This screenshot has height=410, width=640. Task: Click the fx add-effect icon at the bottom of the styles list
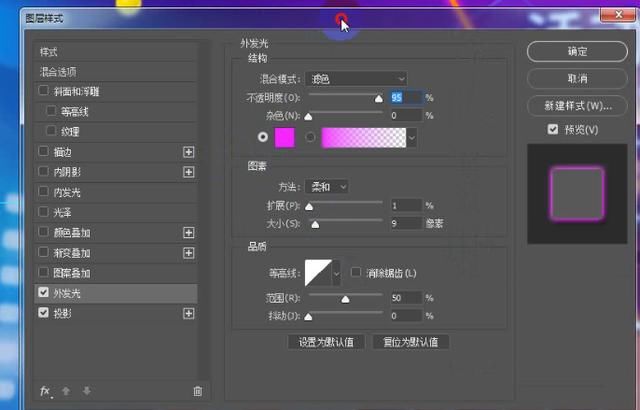tap(46, 391)
